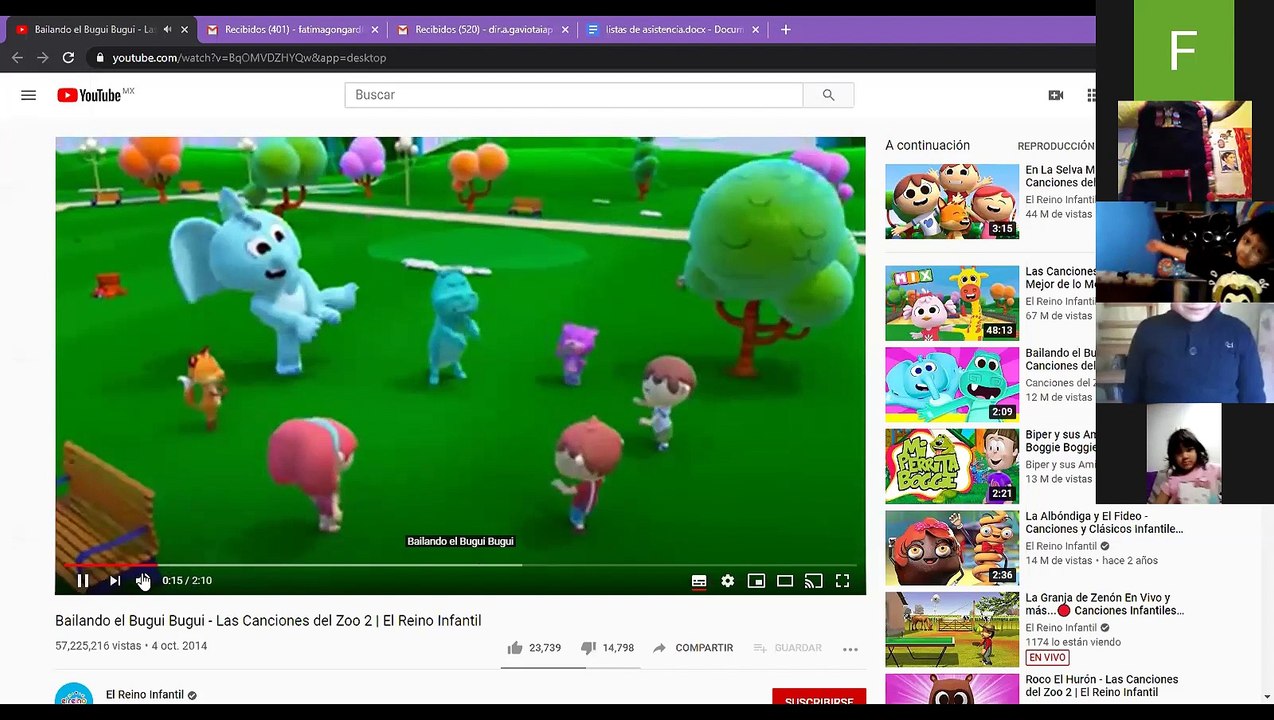
Task: Click the page scrollbar down arrow
Action: point(1266,697)
